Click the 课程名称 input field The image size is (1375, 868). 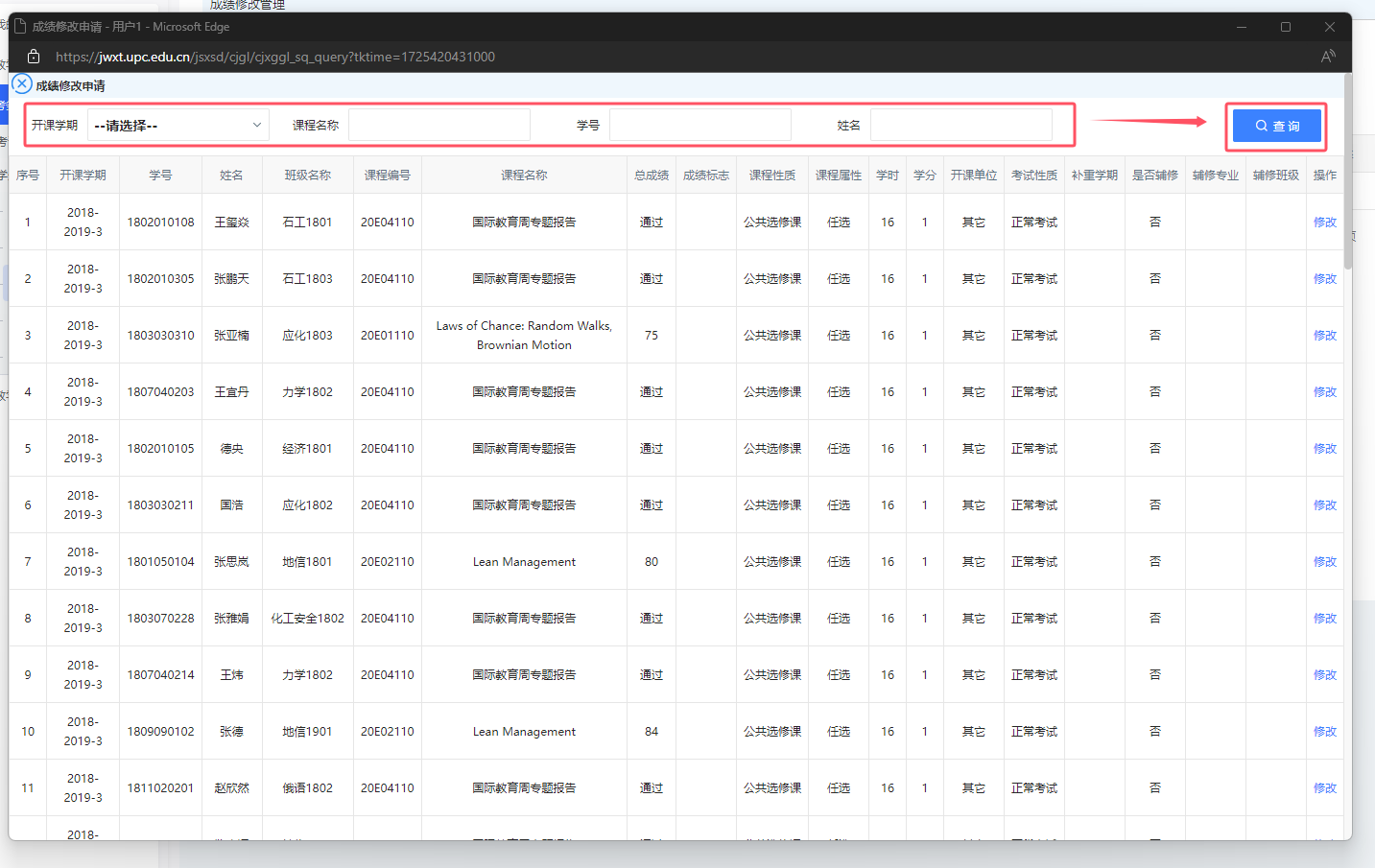[x=439, y=126]
